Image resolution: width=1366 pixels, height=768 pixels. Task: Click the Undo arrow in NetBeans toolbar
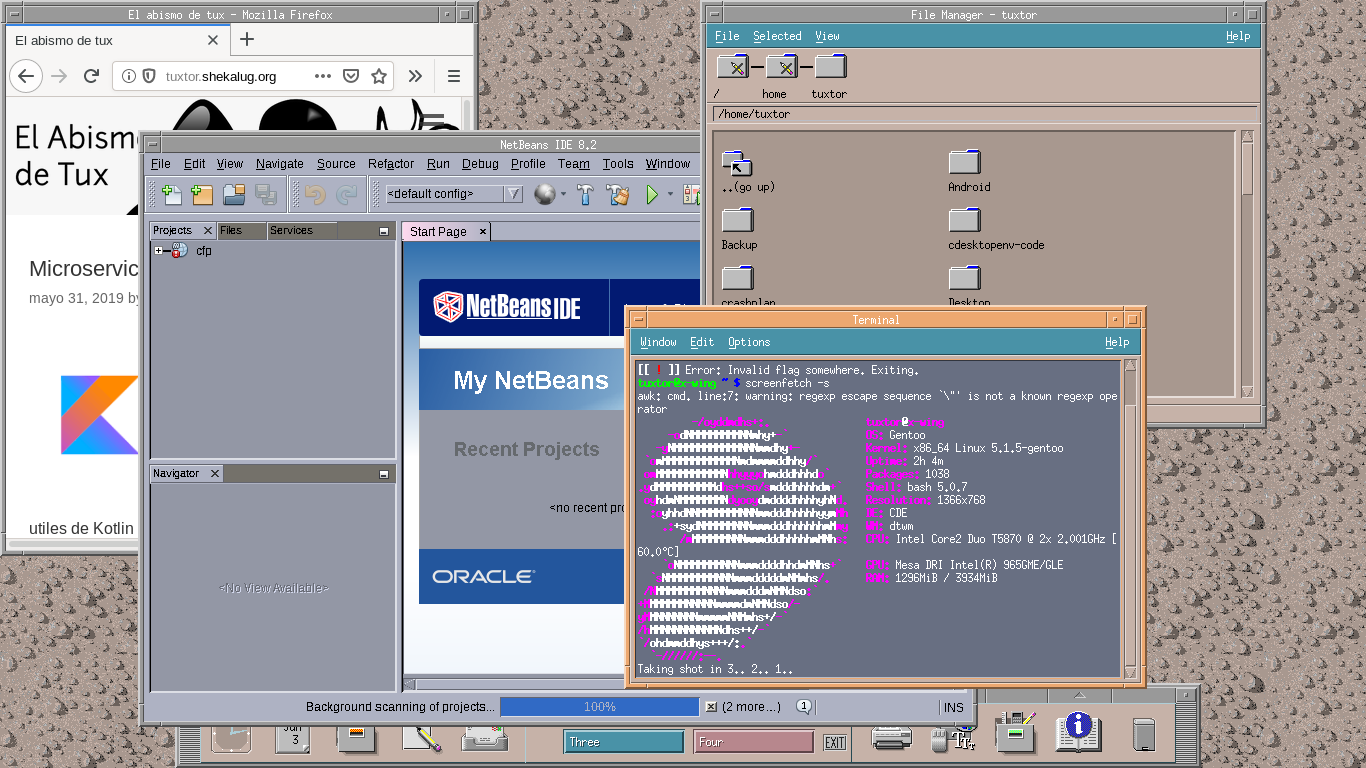315,194
